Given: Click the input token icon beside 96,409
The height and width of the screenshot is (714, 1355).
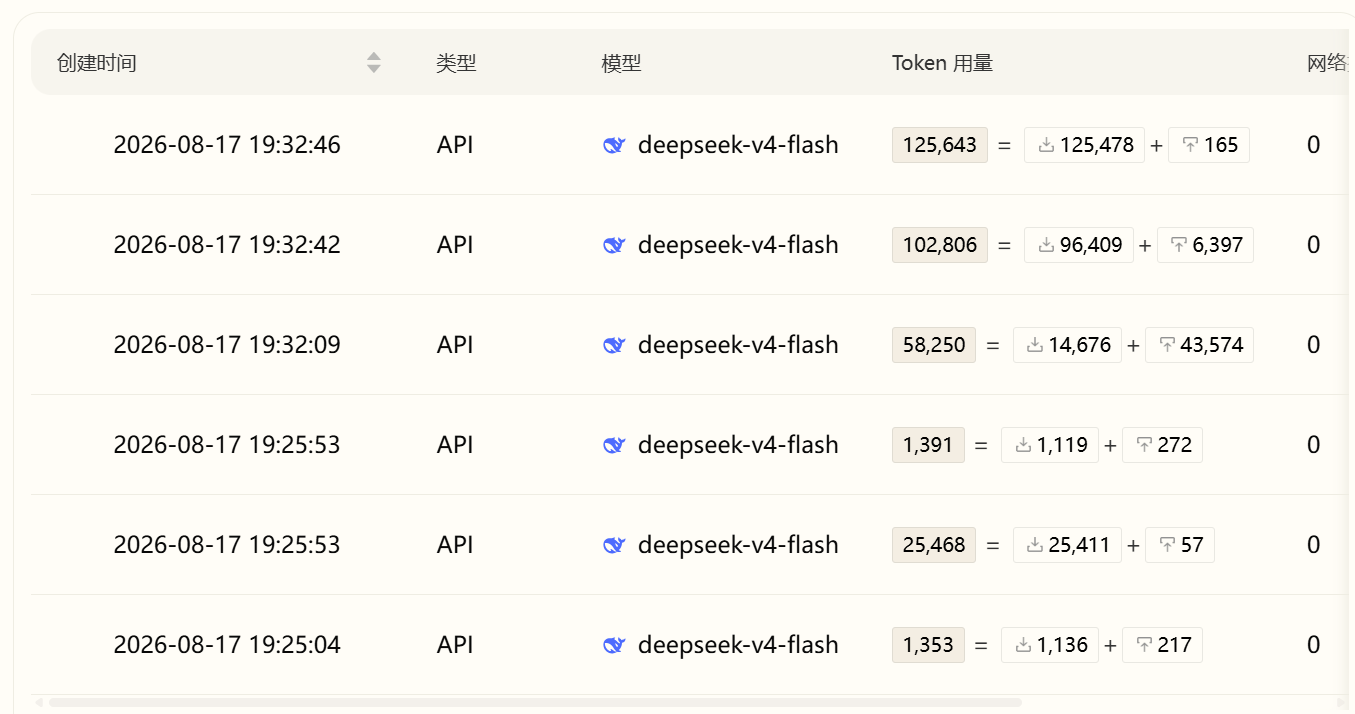Looking at the screenshot, I should coord(1046,245).
